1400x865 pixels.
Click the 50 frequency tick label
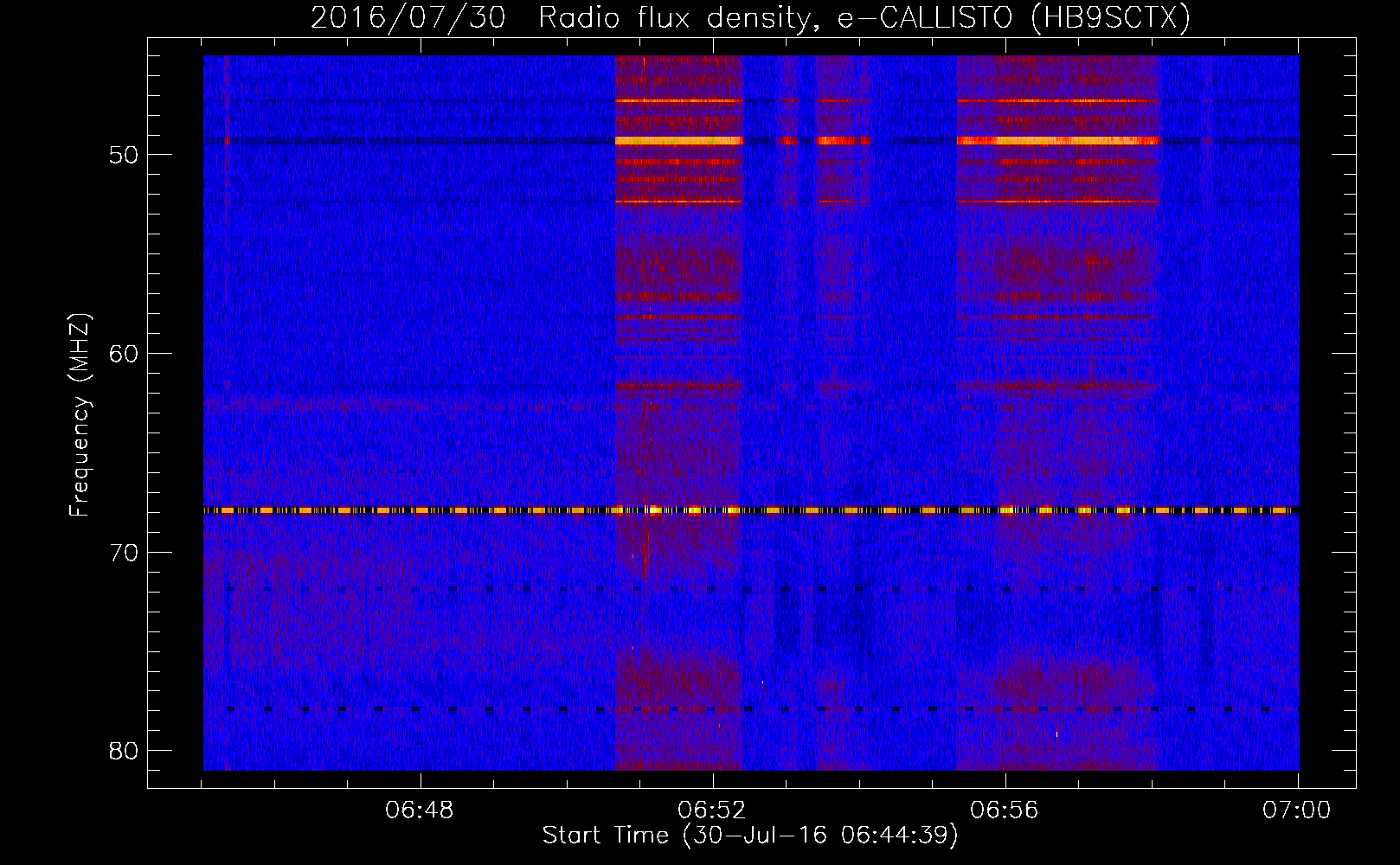125,156
